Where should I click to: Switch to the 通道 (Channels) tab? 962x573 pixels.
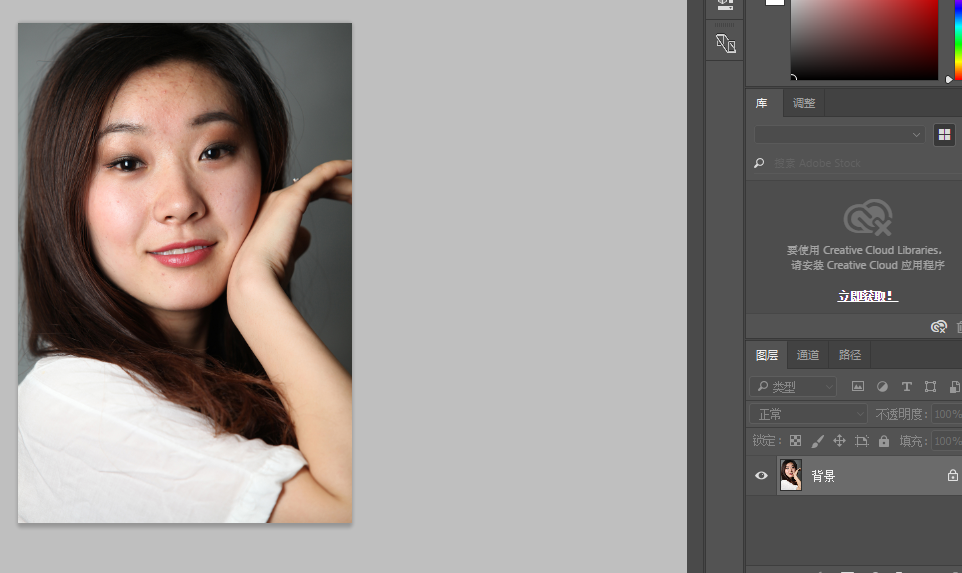(807, 355)
